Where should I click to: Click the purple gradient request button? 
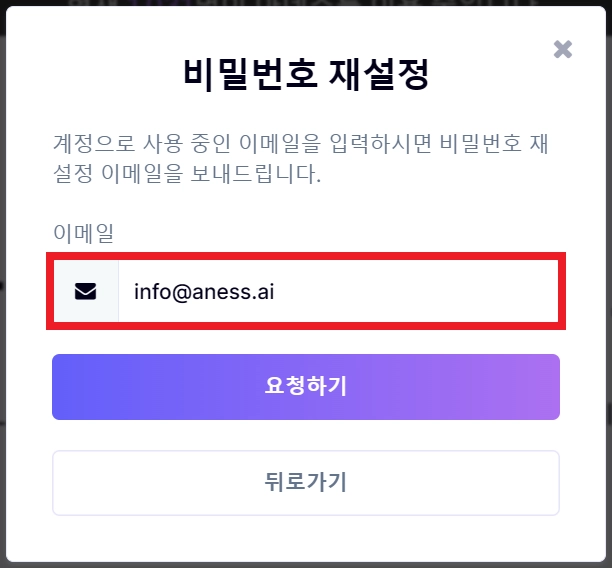point(306,386)
